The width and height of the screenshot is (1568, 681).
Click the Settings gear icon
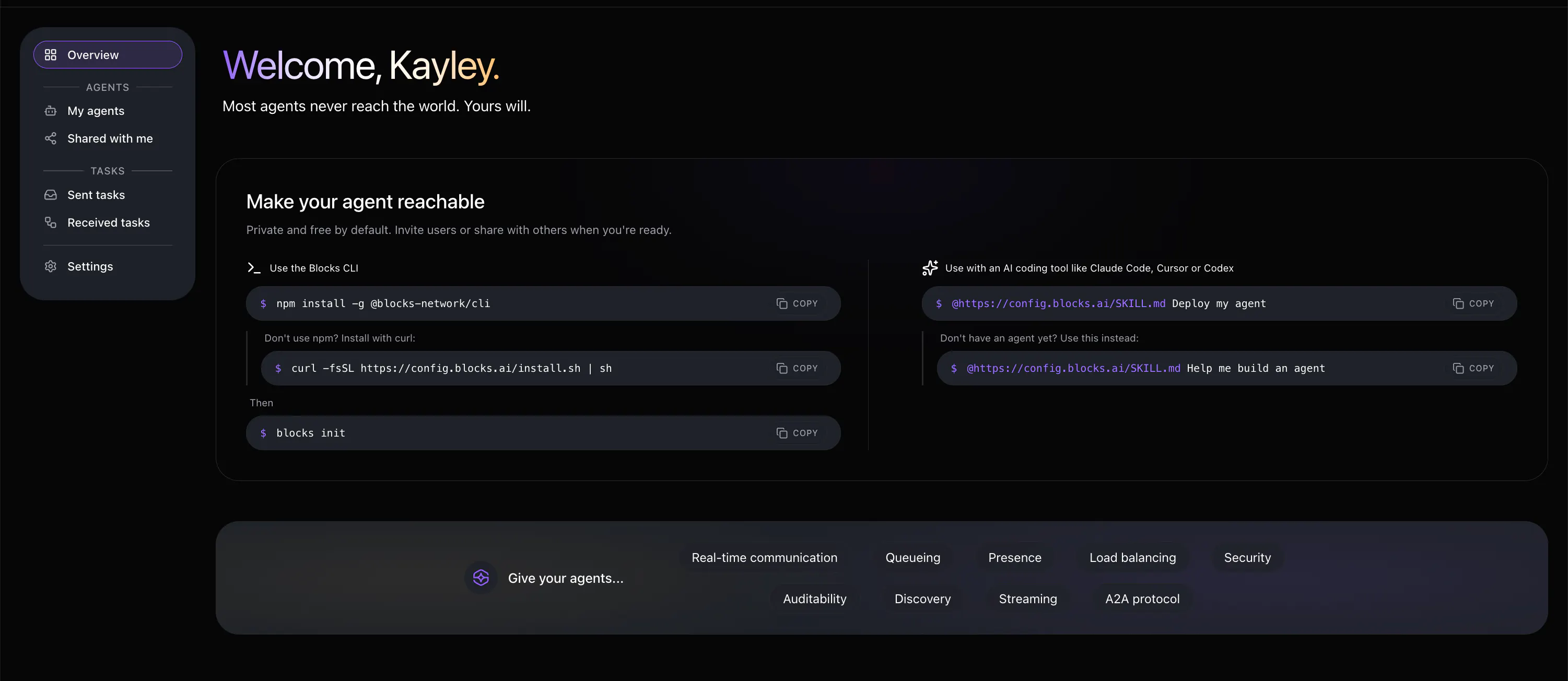pyautogui.click(x=51, y=266)
